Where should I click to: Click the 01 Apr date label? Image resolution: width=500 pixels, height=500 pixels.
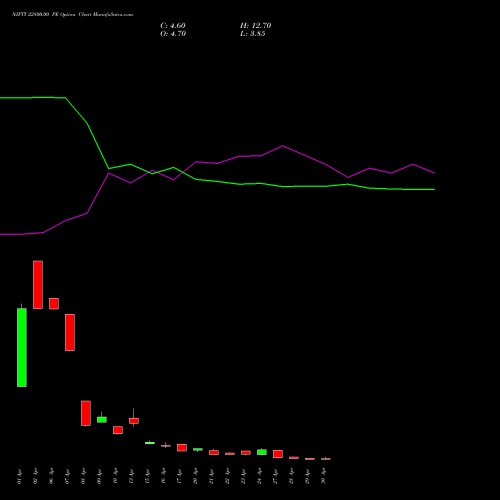point(19,476)
